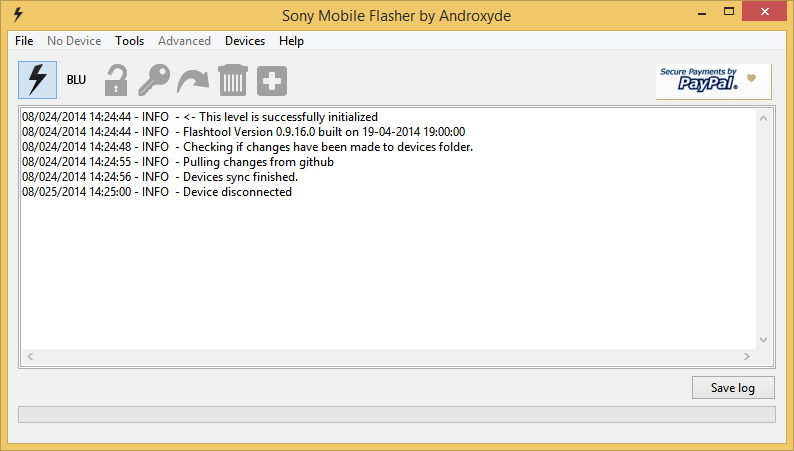Click the log scroll right arrow
This screenshot has height=451, width=794.
(x=747, y=356)
